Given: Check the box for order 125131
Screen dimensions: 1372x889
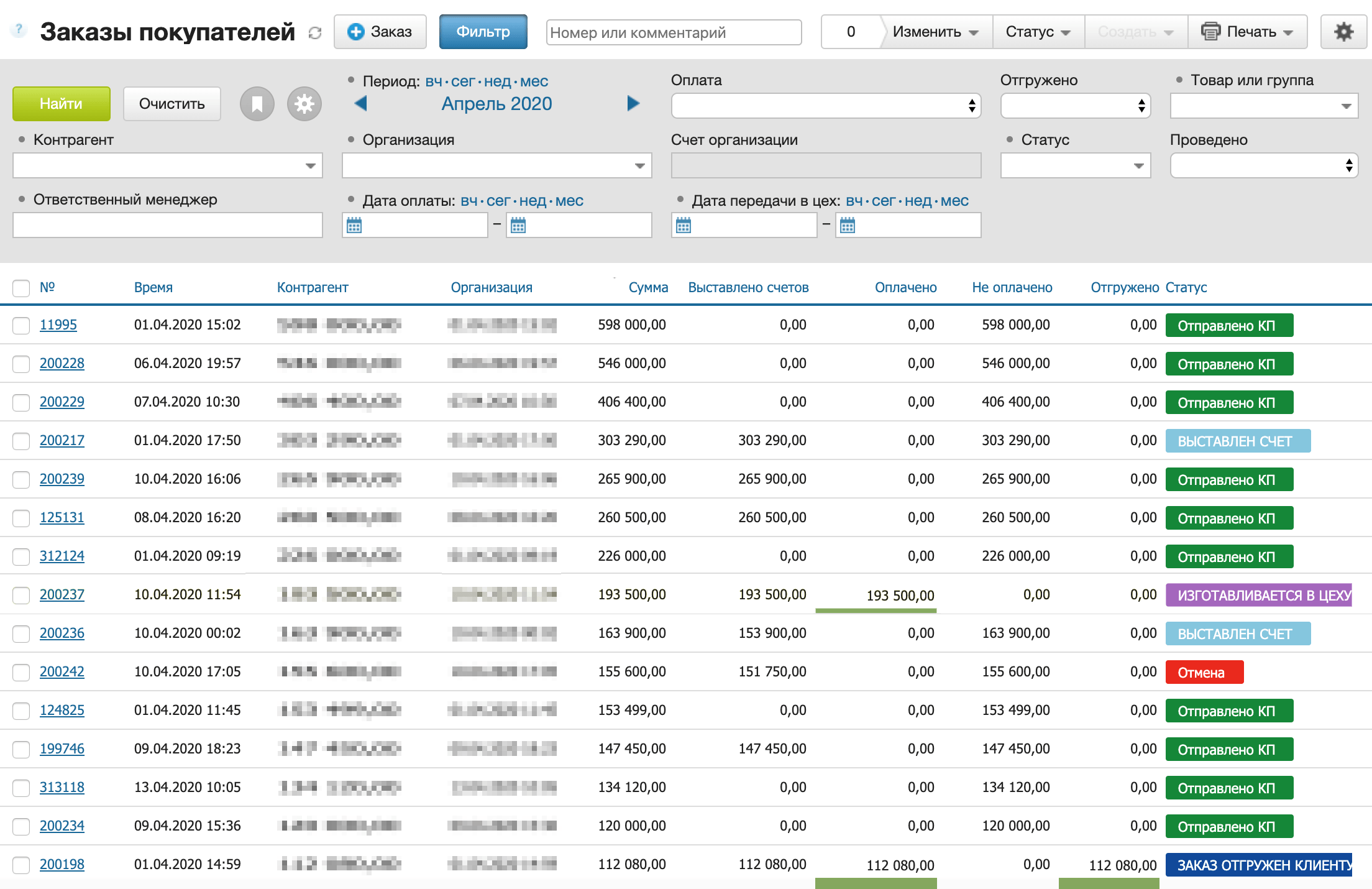Looking at the screenshot, I should tap(21, 518).
